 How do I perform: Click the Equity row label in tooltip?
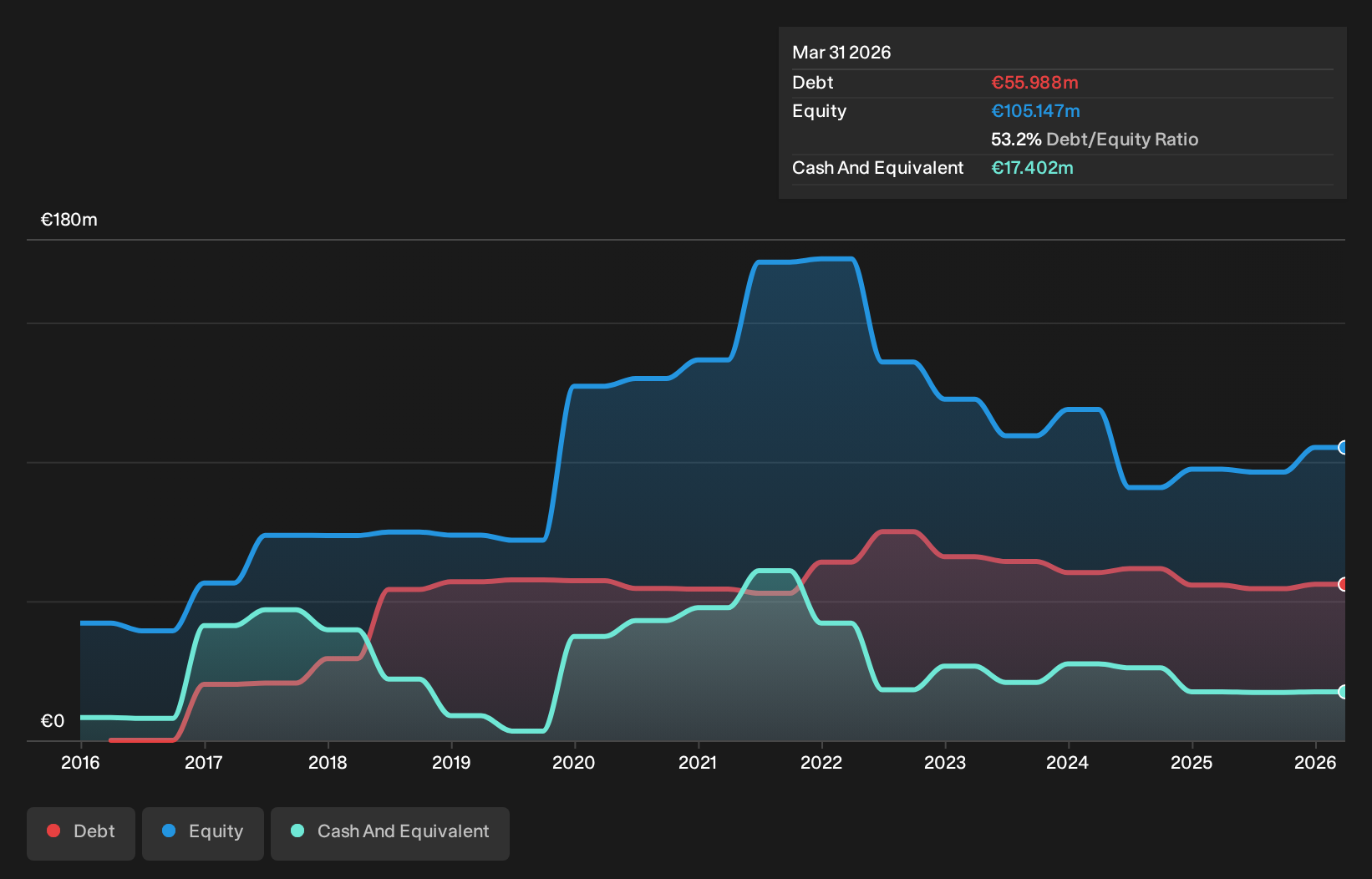coord(820,111)
